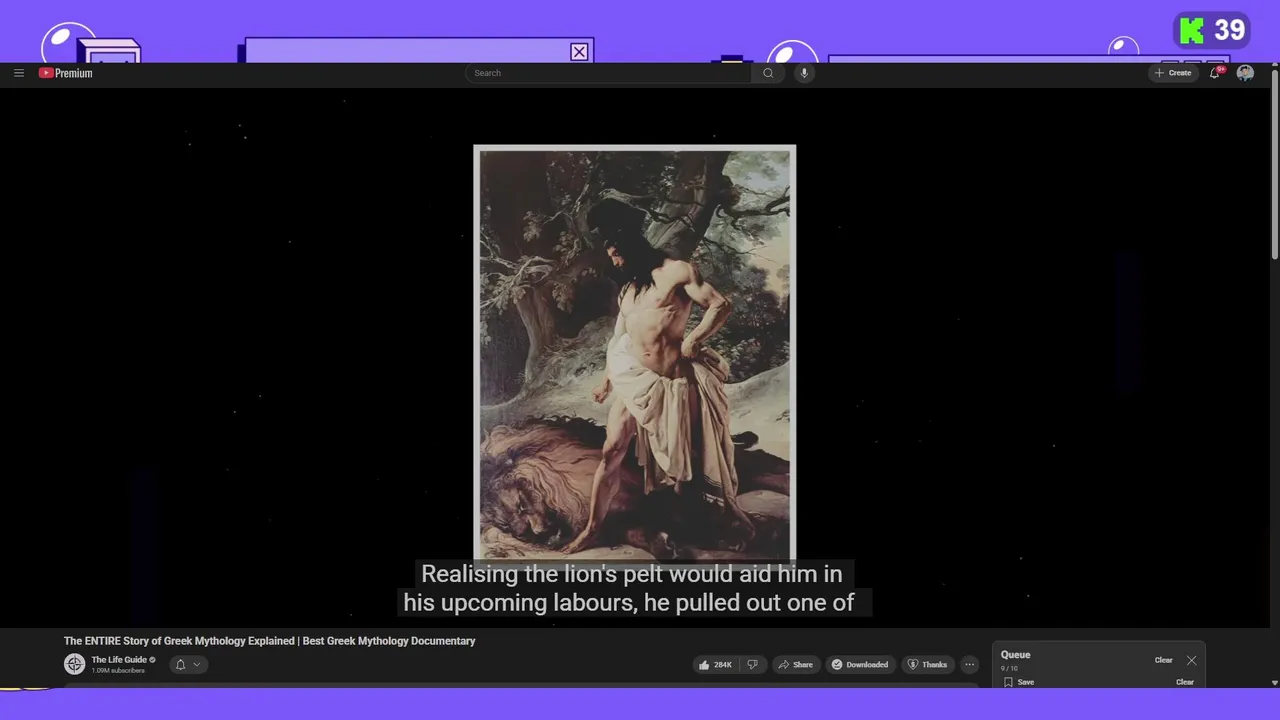Click the green K 39 overlay badge
Viewport: 1280px width, 720px height.
[1212, 31]
